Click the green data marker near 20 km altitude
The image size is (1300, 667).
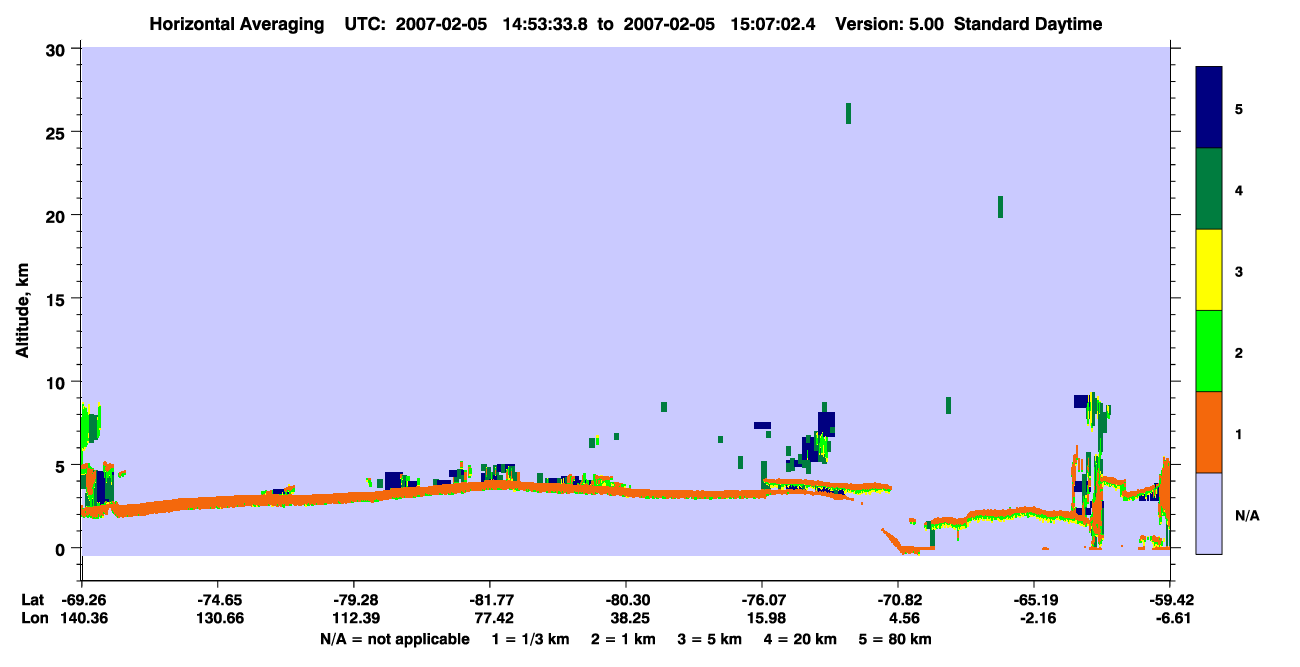click(x=1000, y=207)
